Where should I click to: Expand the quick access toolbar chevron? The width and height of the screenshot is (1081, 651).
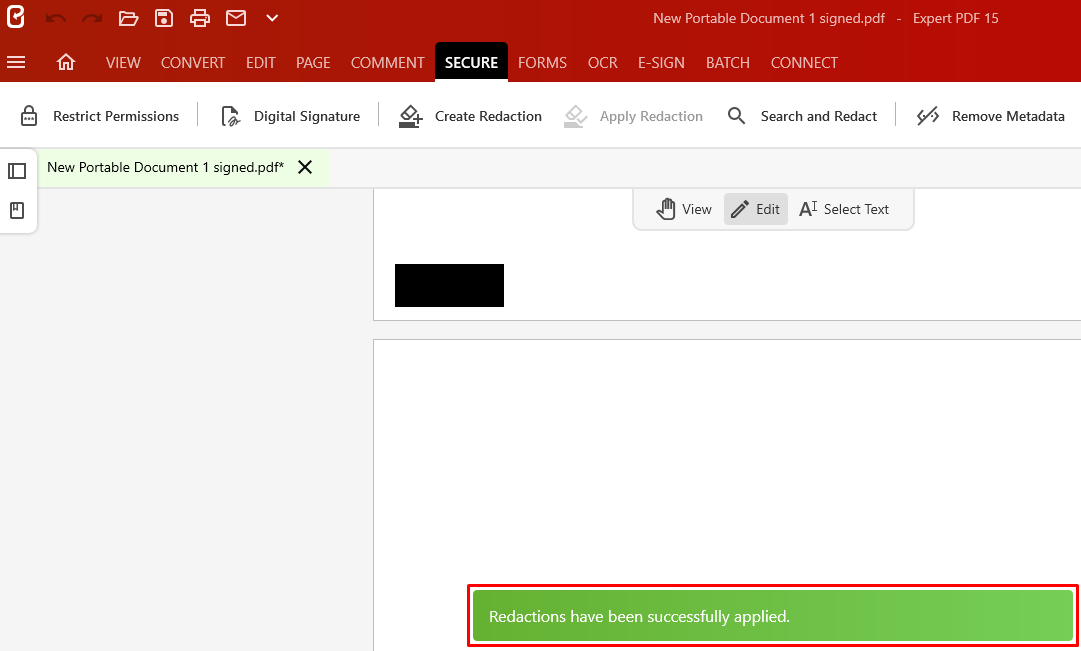[272, 18]
